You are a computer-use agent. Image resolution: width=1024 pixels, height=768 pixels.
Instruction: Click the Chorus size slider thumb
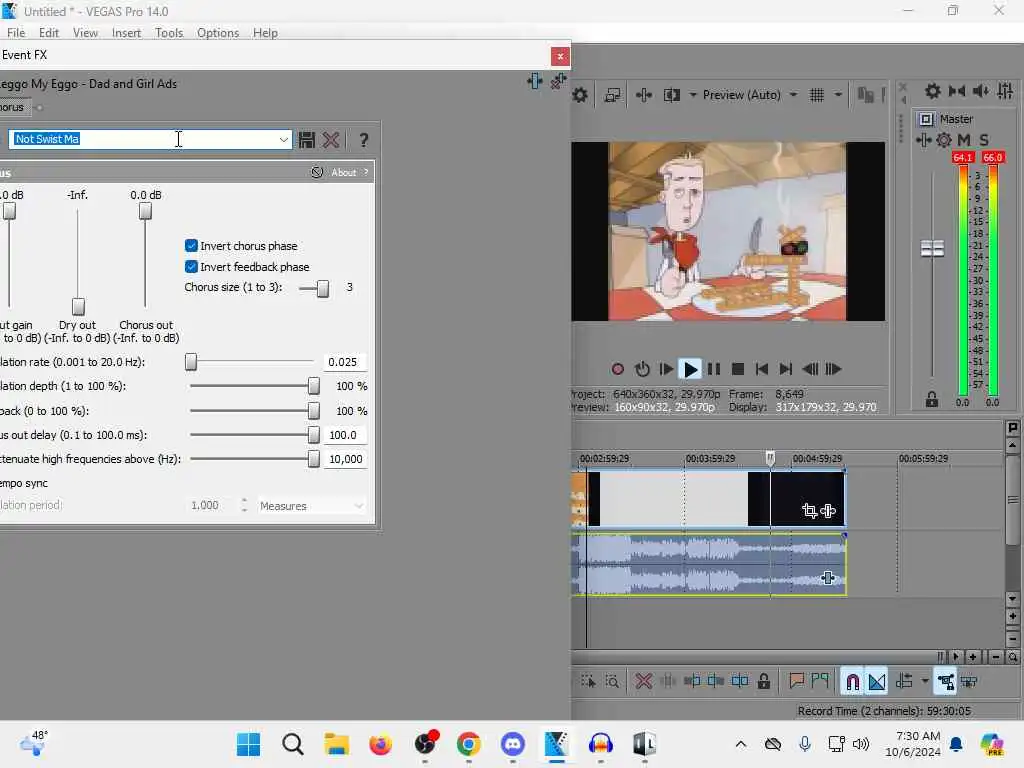pos(323,288)
